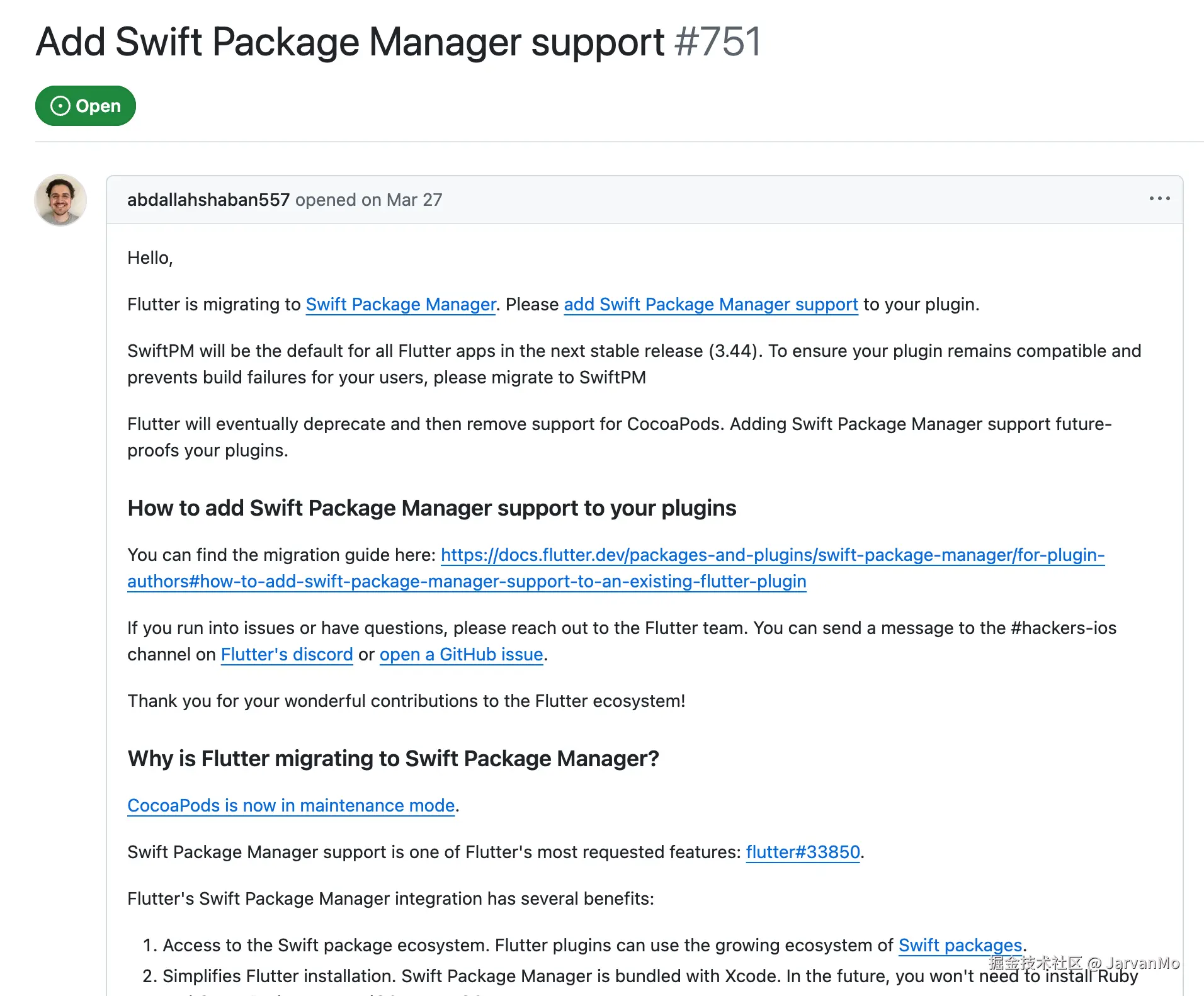The height and width of the screenshot is (996, 1204).
Task: Click the 'Thank you for your wonderful contributions' line
Action: [x=406, y=701]
